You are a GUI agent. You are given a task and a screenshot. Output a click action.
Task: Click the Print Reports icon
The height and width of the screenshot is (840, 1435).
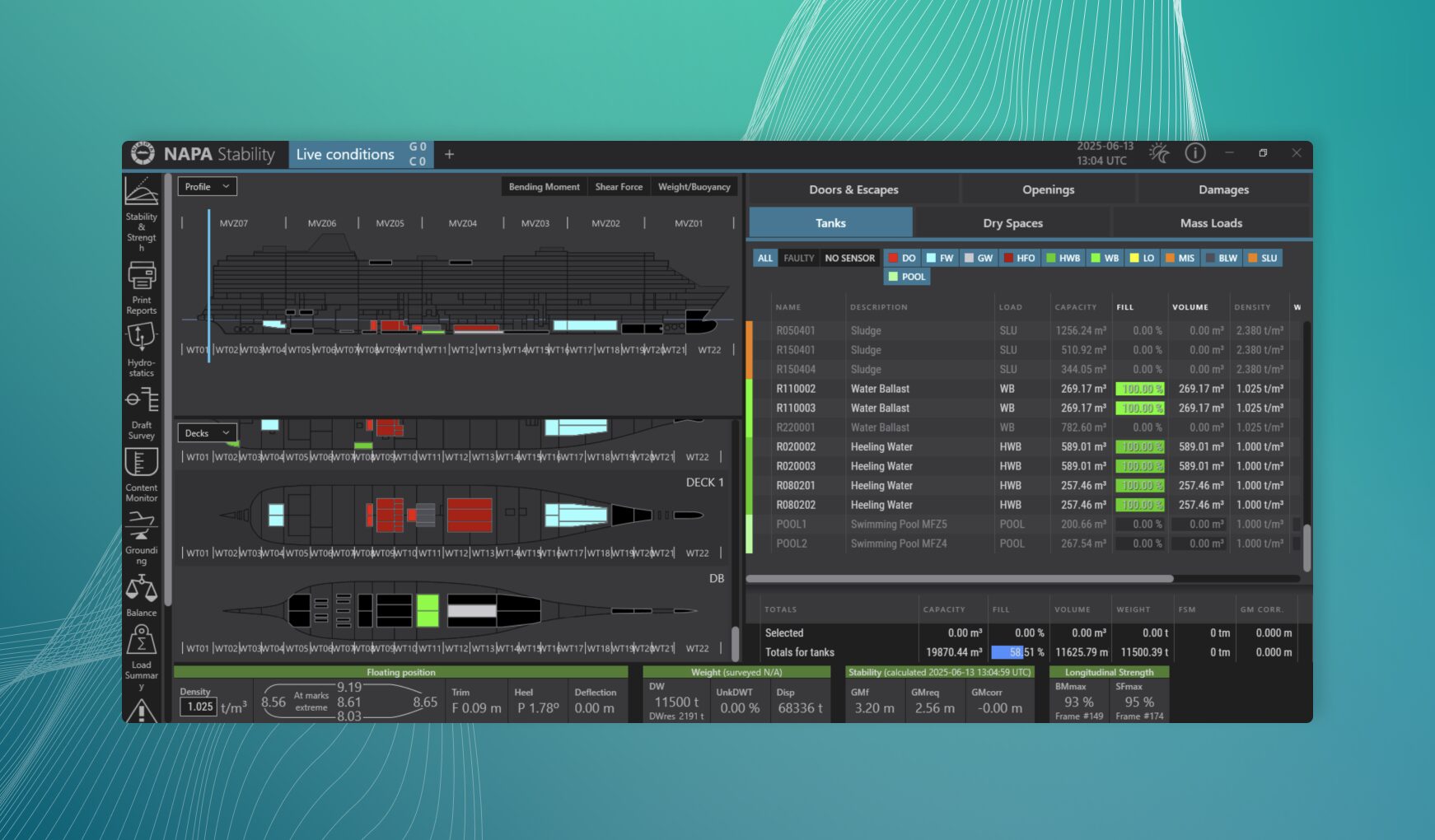click(142, 277)
